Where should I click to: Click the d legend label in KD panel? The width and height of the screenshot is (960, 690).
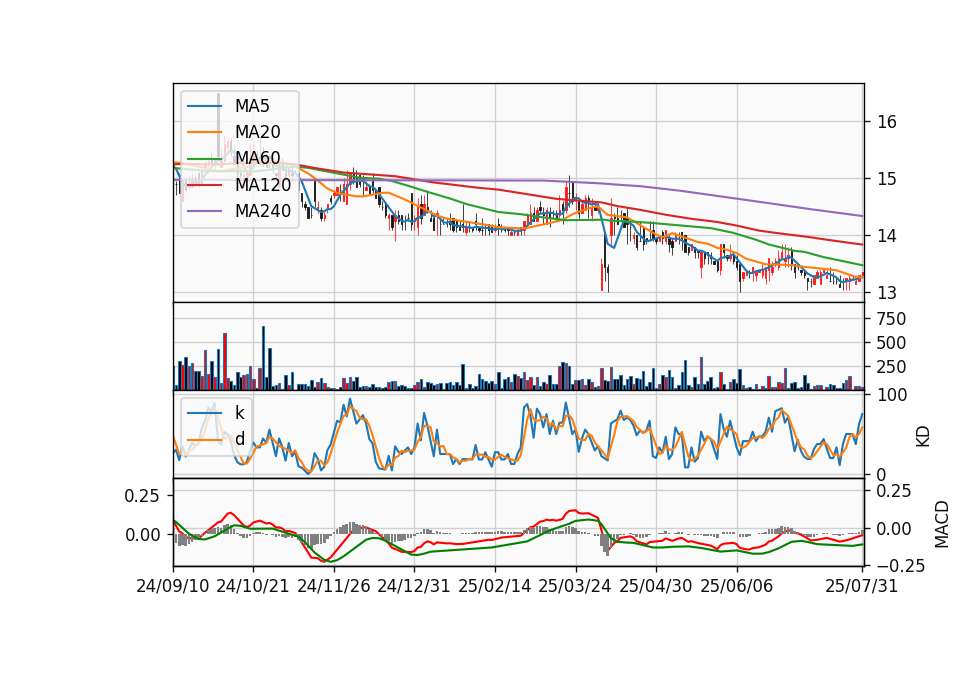tap(239, 439)
